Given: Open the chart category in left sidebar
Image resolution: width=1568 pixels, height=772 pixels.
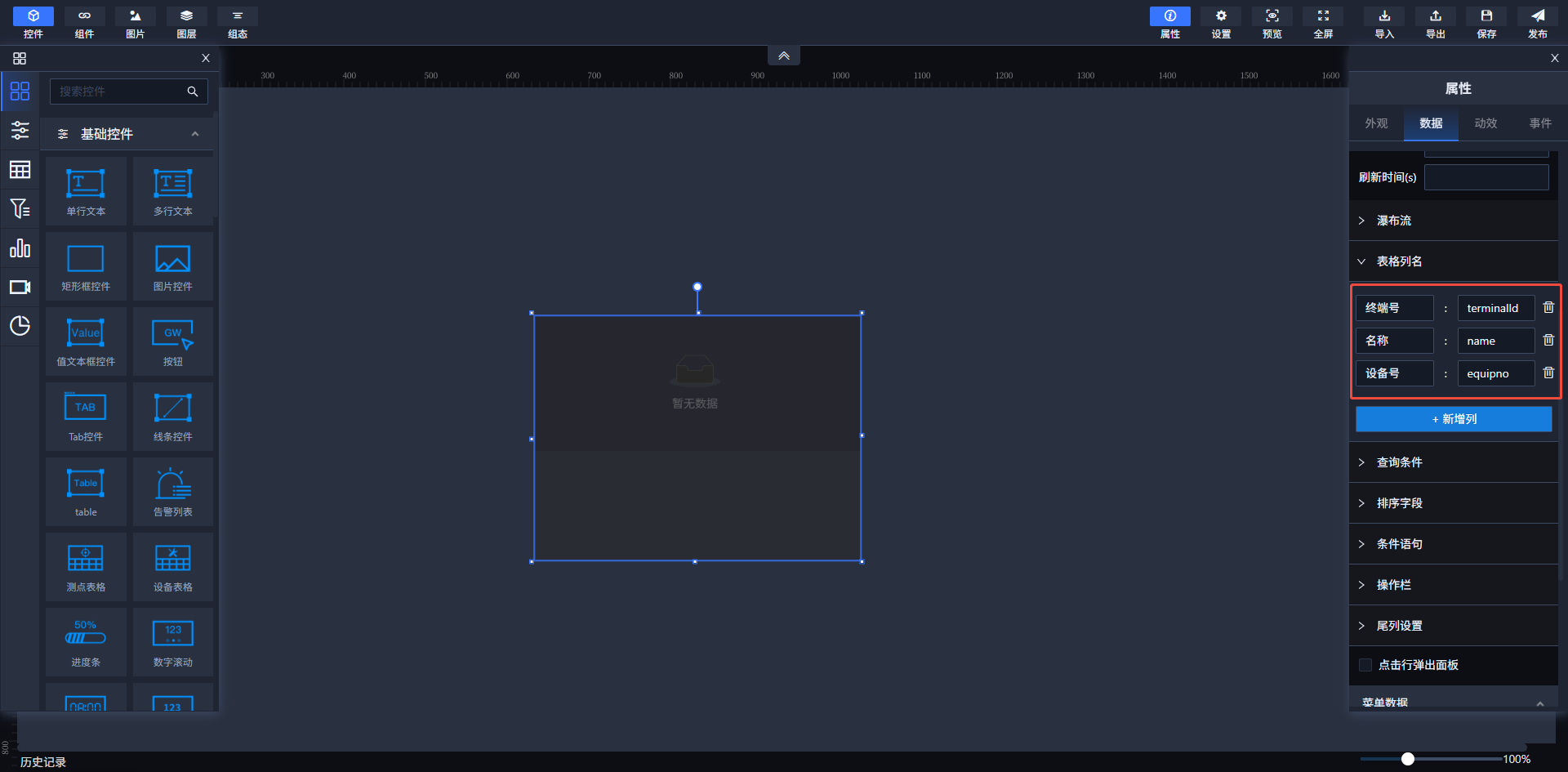Looking at the screenshot, I should [x=20, y=248].
